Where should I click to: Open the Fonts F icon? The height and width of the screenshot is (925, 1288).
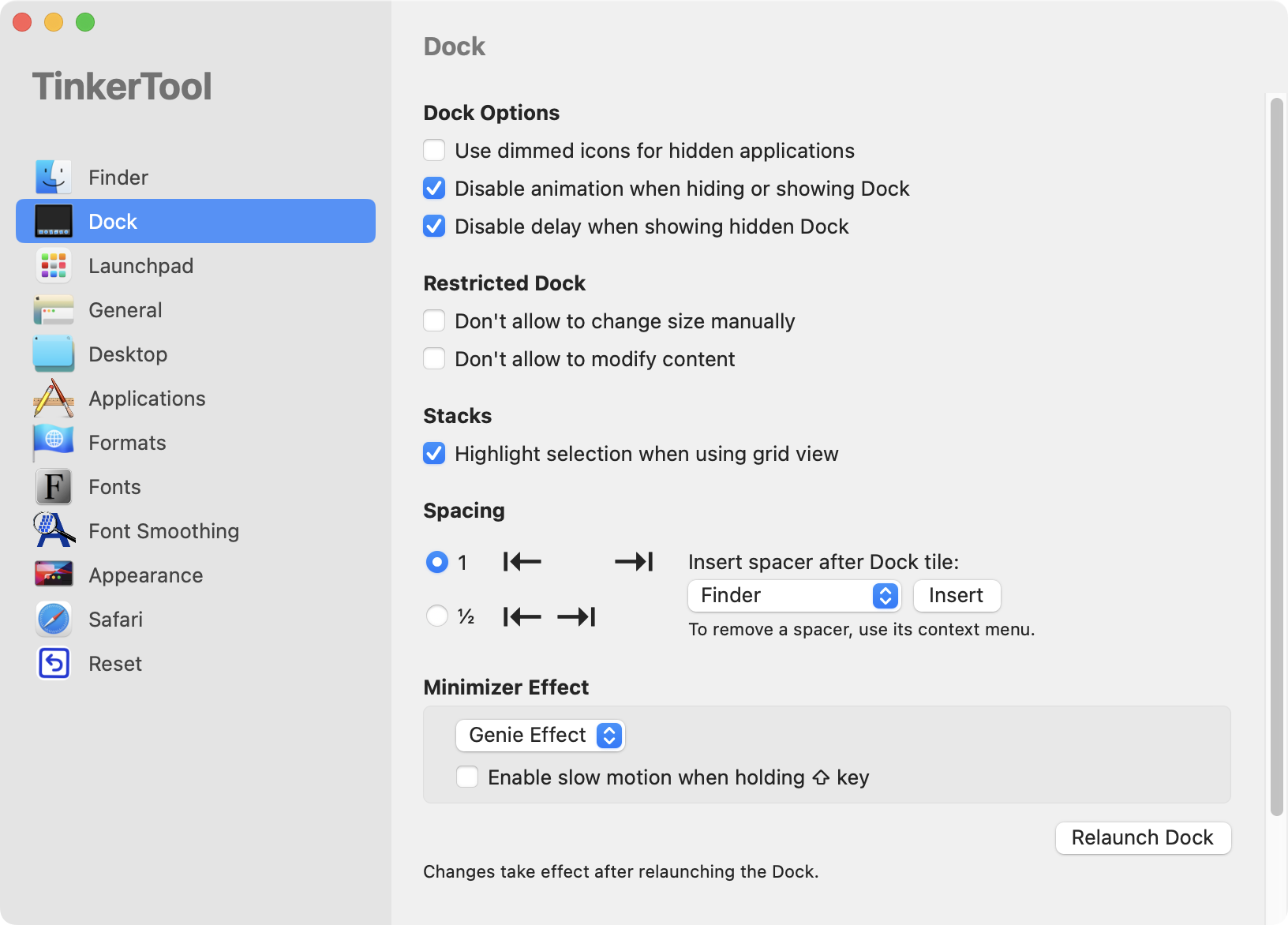tap(54, 487)
